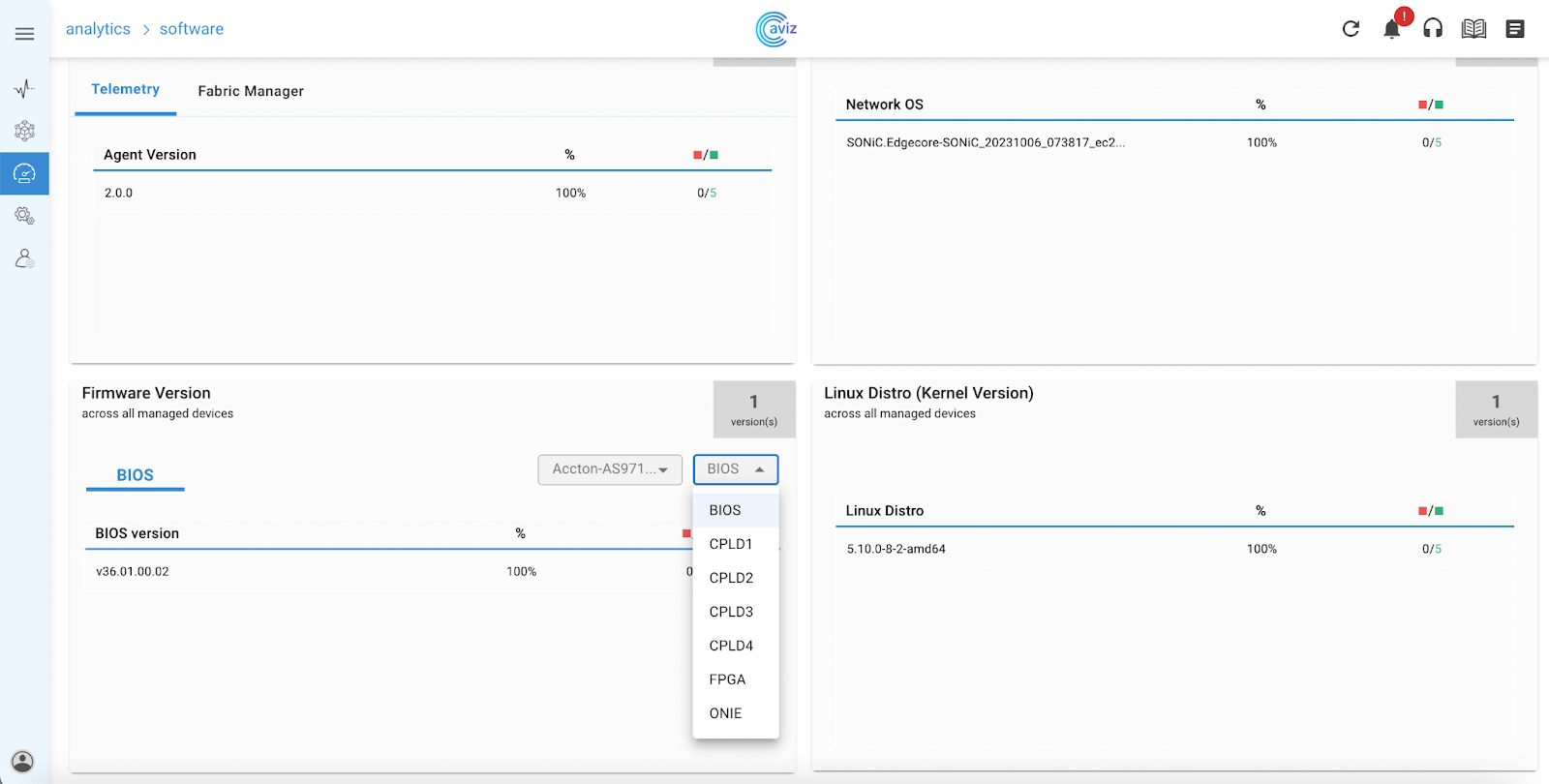This screenshot has width=1549, height=784.
Task: Select the analytics dashboard sidebar icon
Action: coord(24,173)
